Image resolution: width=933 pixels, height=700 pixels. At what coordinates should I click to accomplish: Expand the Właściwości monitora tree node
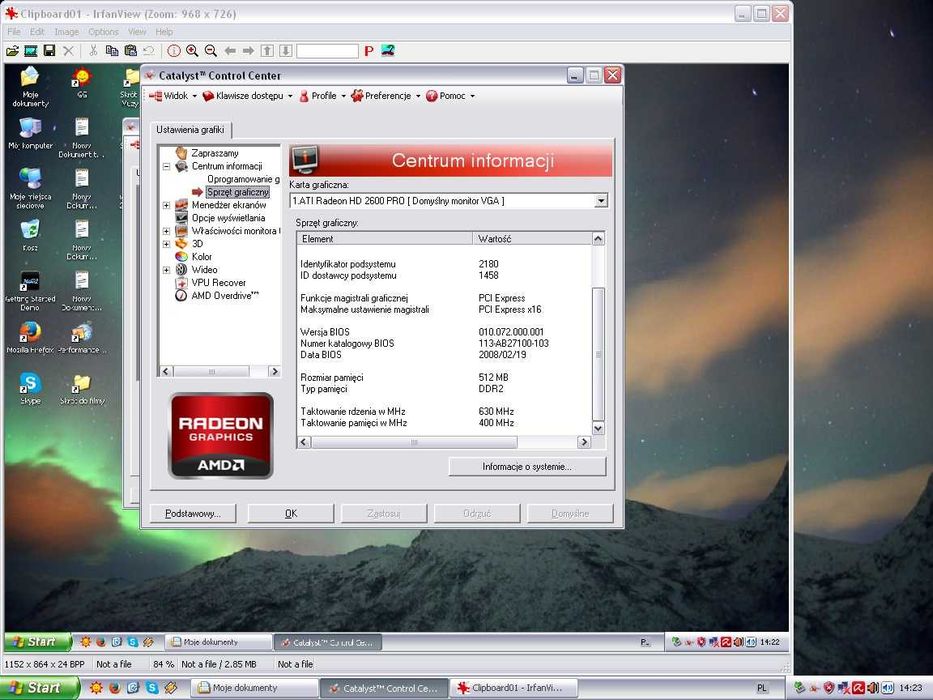pyautogui.click(x=167, y=231)
